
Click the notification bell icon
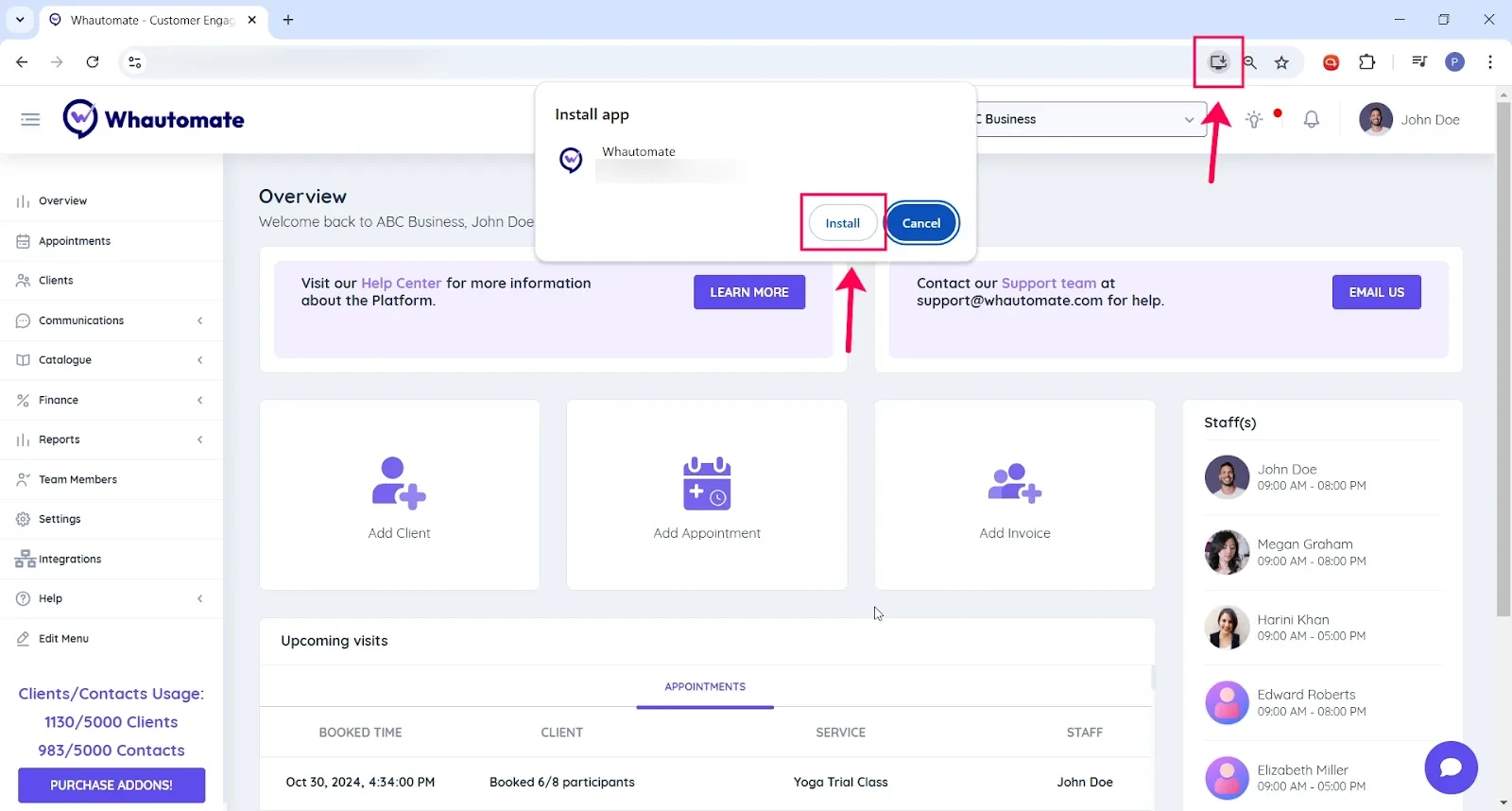point(1312,119)
